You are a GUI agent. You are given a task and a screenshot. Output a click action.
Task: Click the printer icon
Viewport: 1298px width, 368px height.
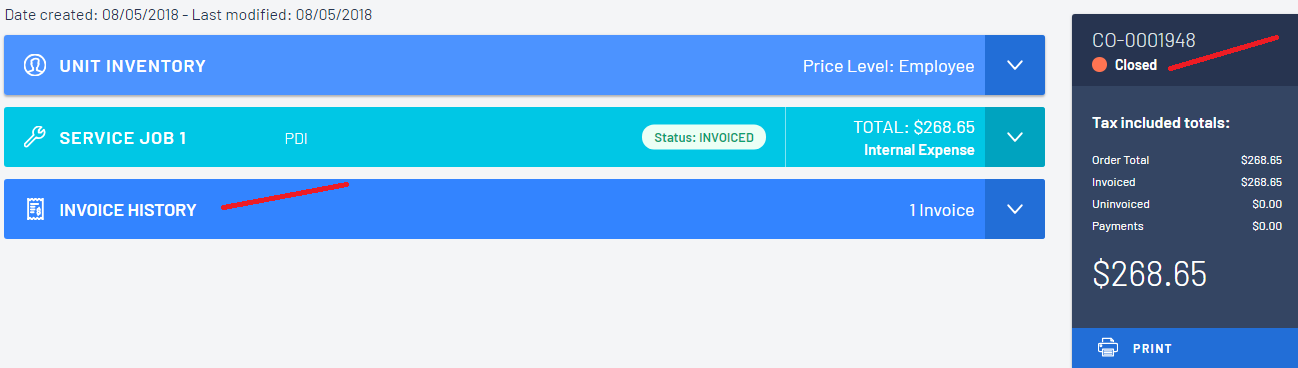1107,348
